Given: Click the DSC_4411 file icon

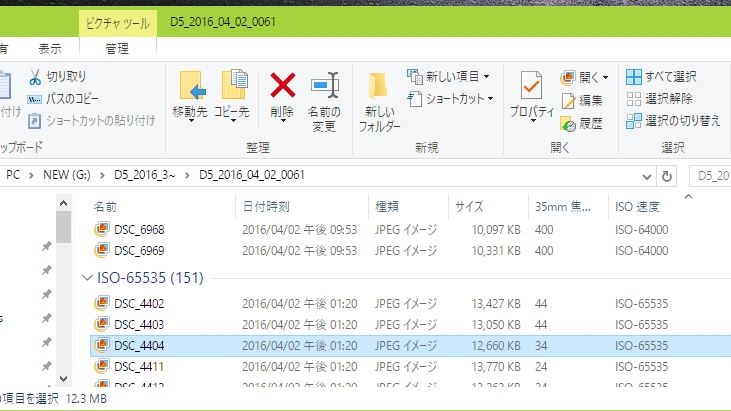Looking at the screenshot, I should point(102,366).
